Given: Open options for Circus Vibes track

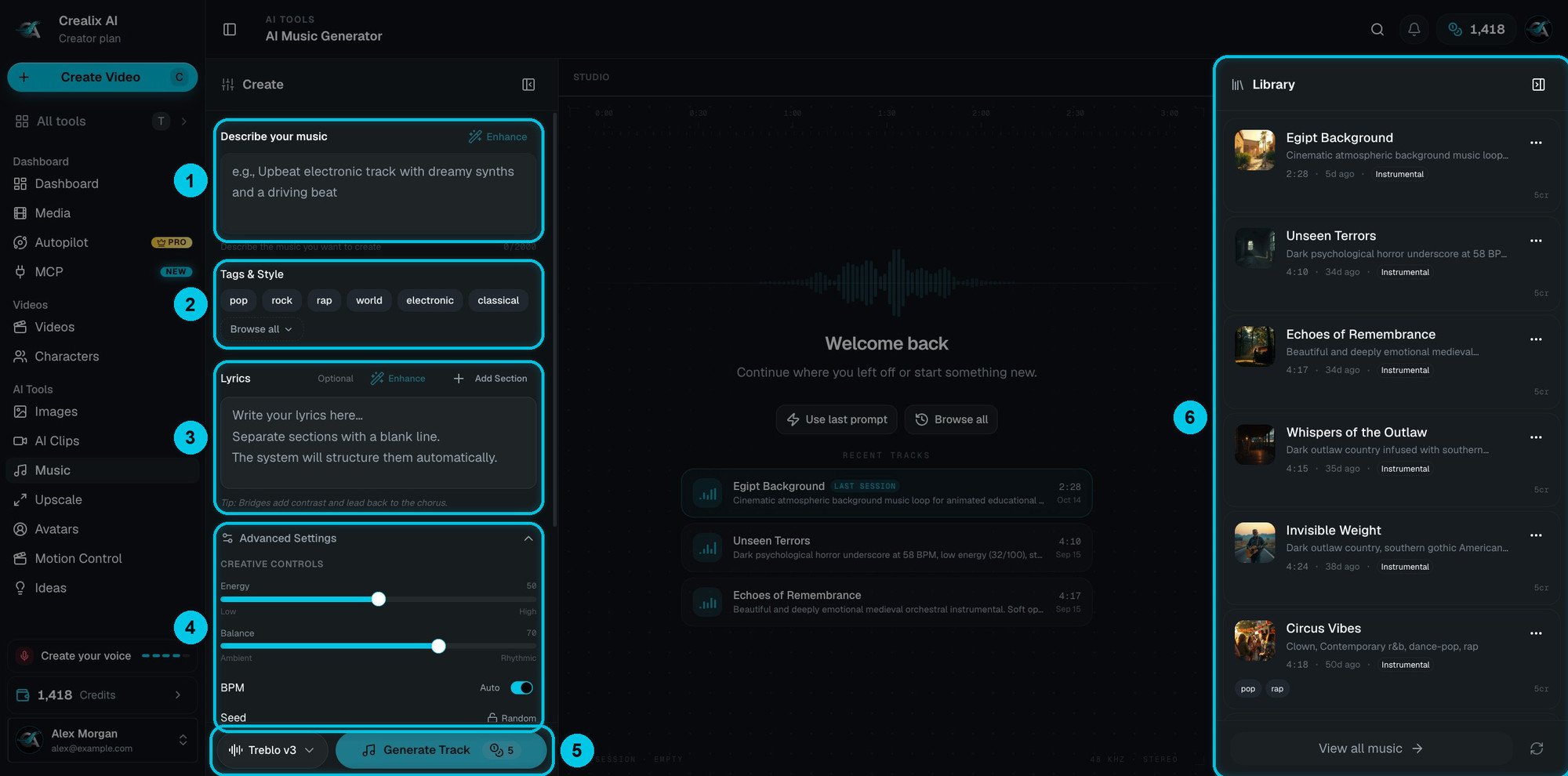Looking at the screenshot, I should pos(1536,633).
